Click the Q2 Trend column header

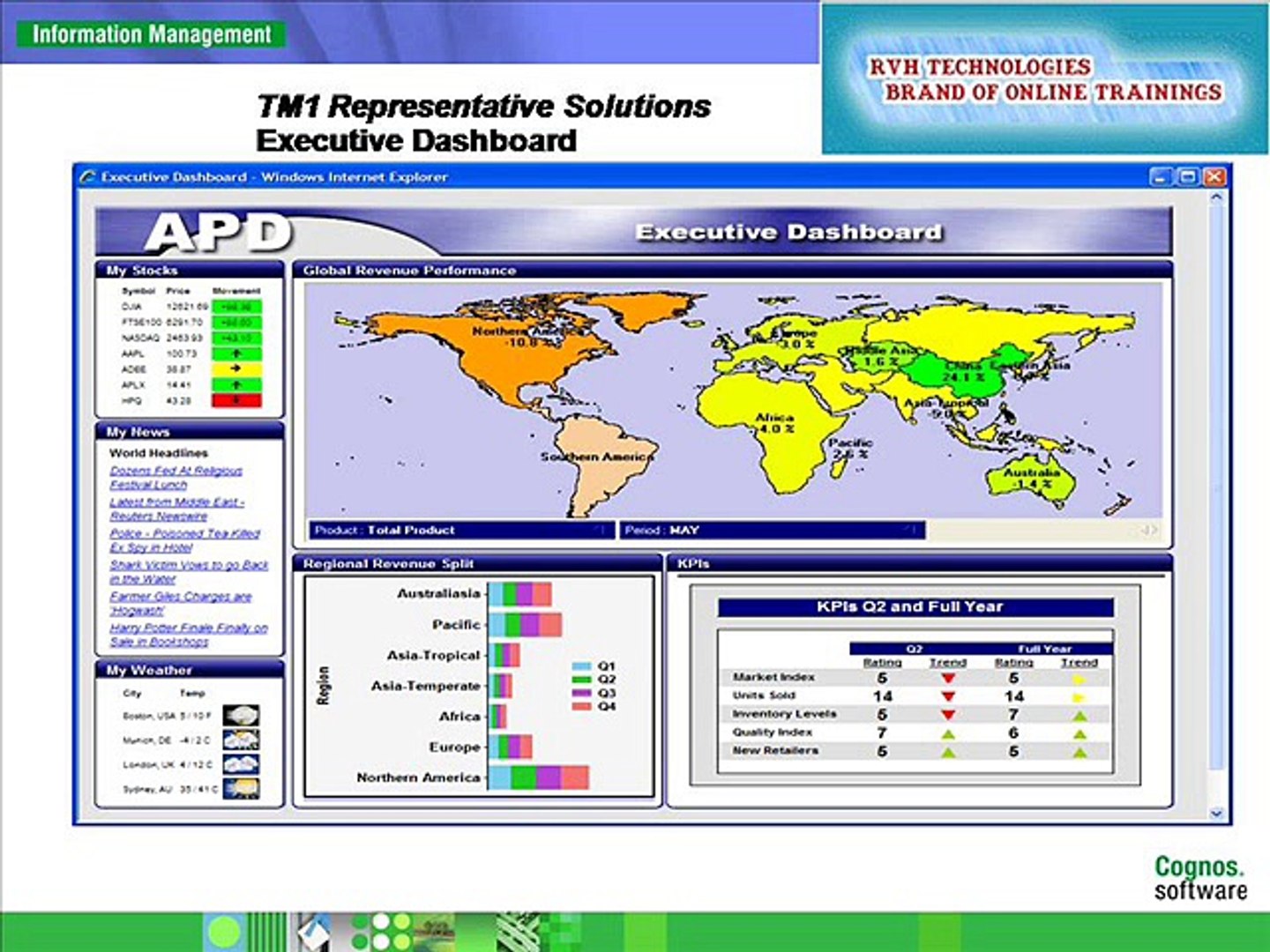coord(948,662)
